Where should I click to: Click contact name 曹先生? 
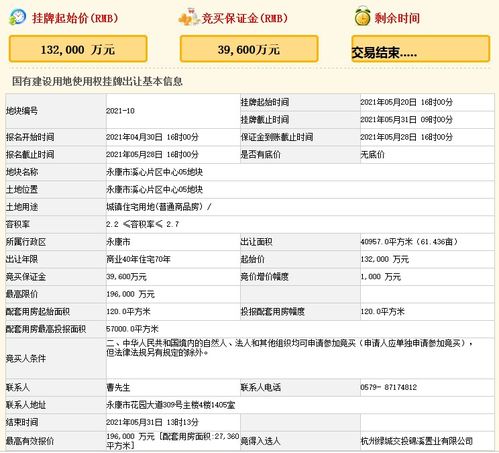click(118, 387)
